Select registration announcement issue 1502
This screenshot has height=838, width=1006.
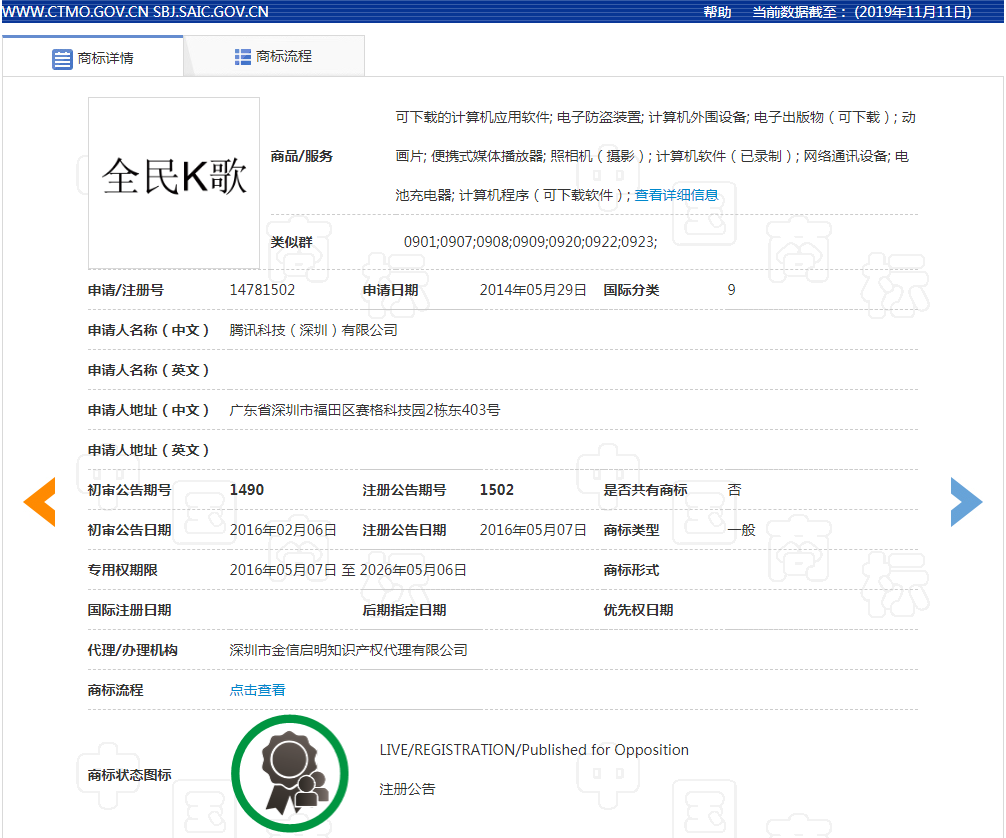click(x=497, y=490)
